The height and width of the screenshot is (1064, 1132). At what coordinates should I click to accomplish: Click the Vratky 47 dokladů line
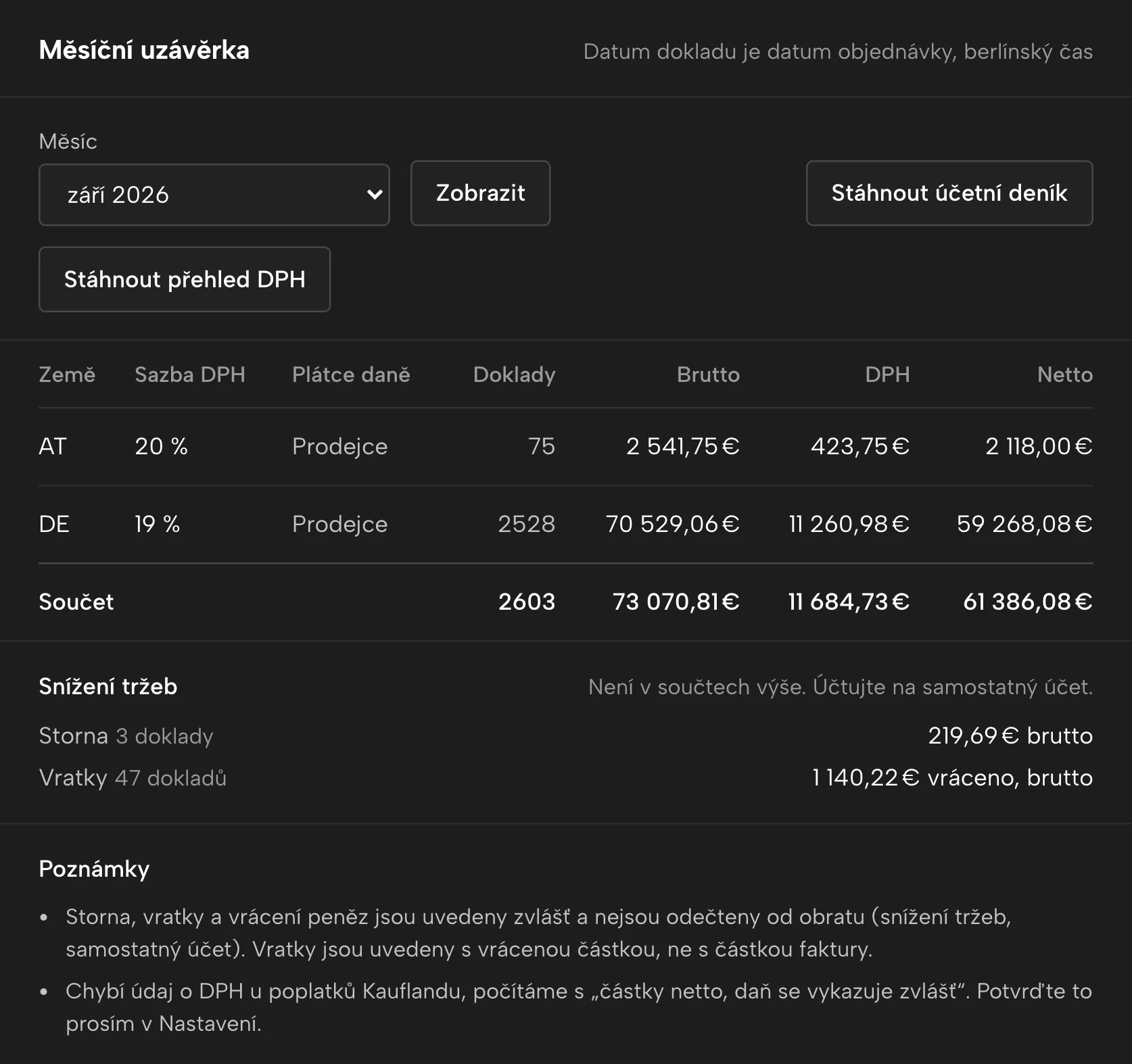(x=133, y=777)
